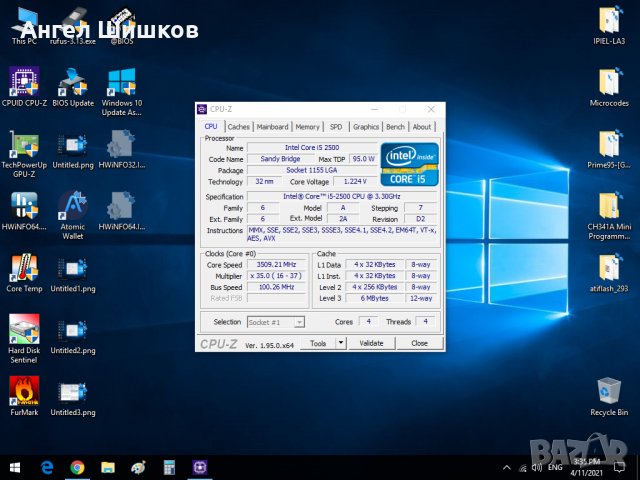
Task: Open Action Center notifications
Action: tap(620, 468)
